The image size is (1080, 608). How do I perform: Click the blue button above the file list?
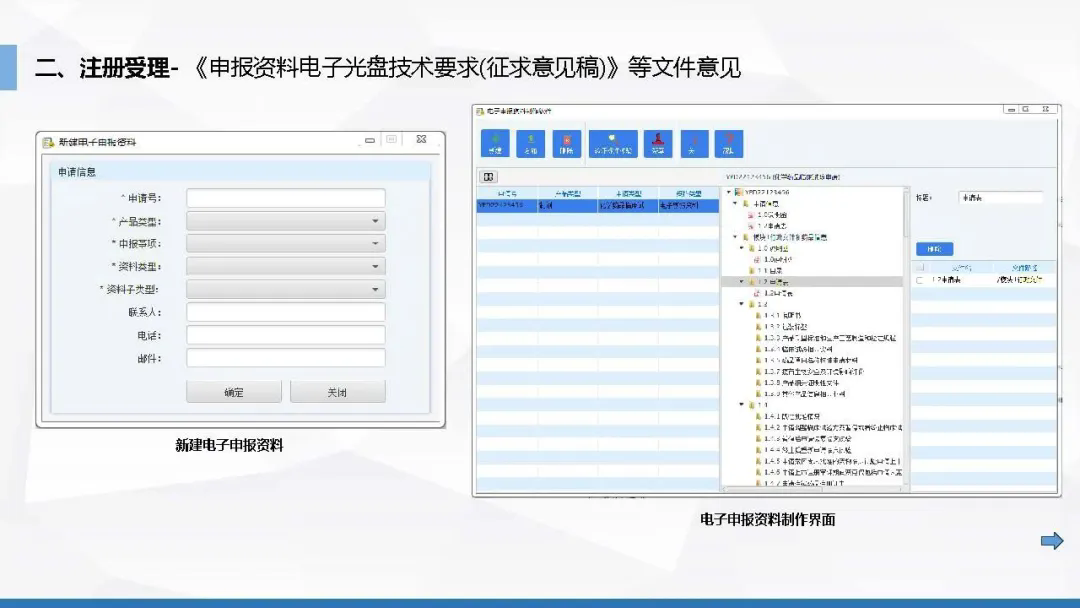pyautogui.click(x=934, y=249)
